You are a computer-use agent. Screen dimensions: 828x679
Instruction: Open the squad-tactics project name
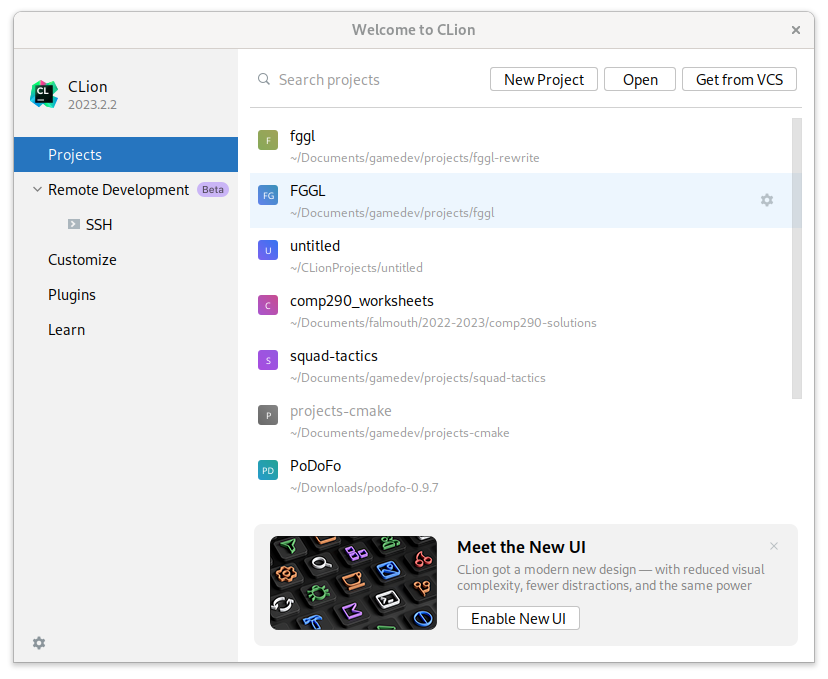coord(334,356)
